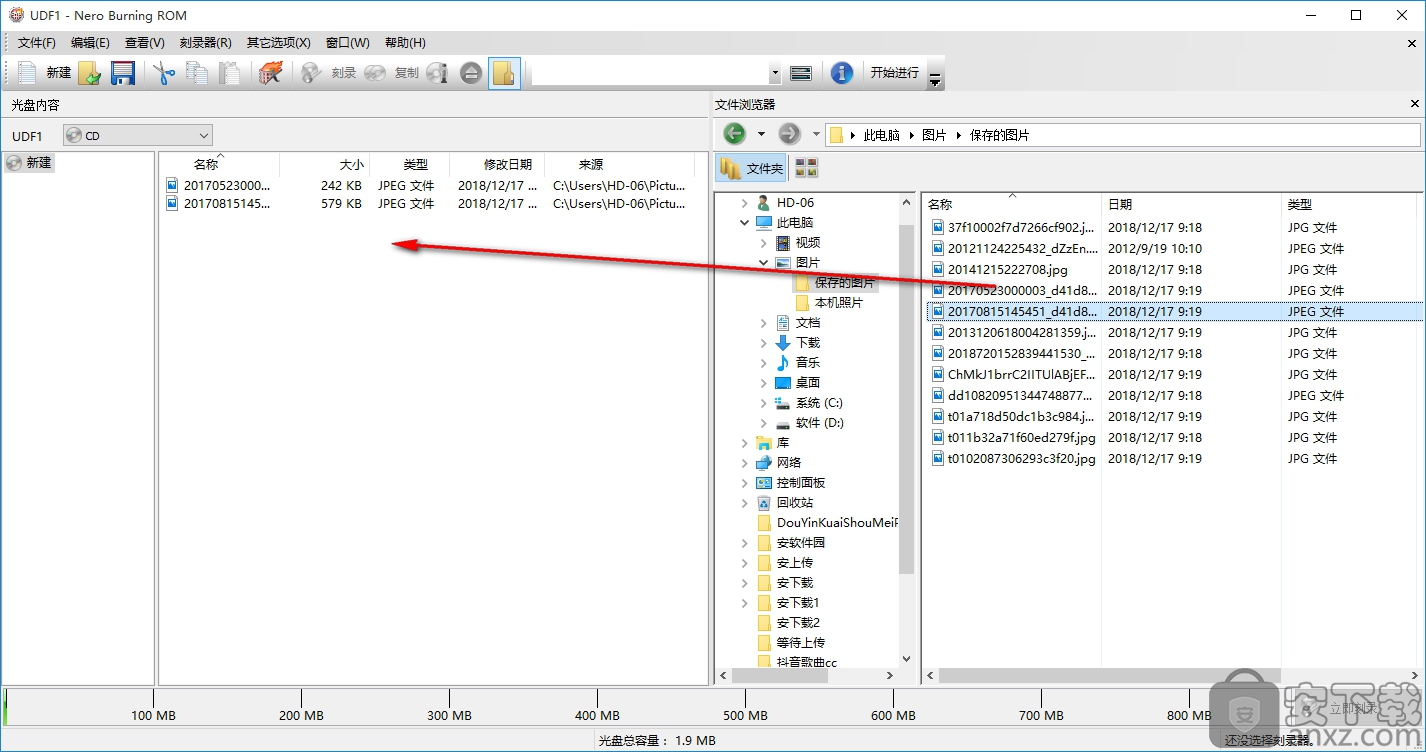Close the 文件浏览器 panel

(1415, 104)
